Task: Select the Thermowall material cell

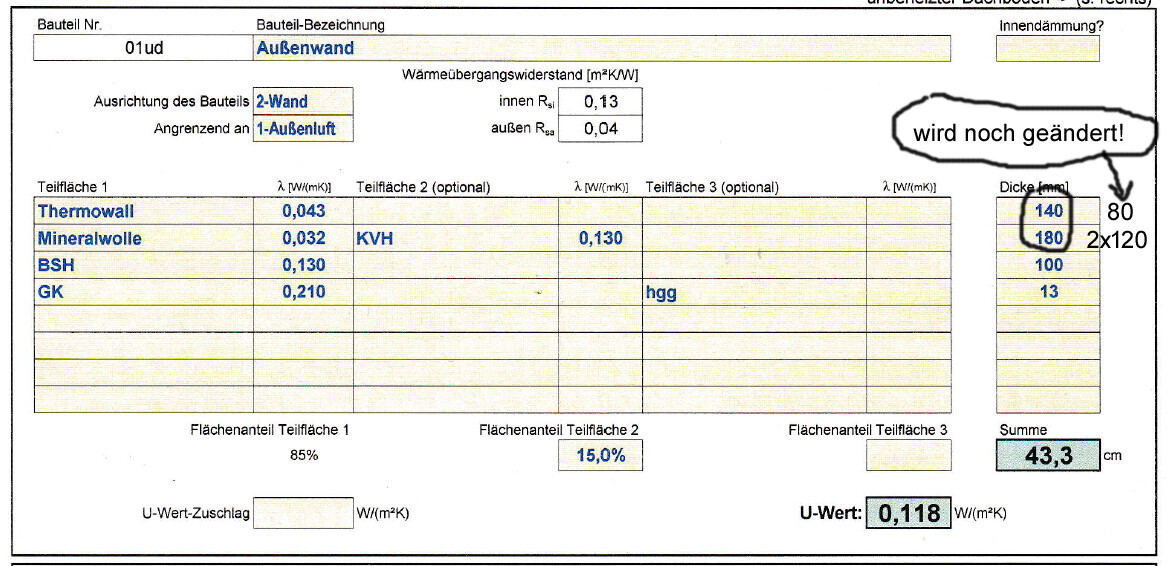Action: point(143,211)
